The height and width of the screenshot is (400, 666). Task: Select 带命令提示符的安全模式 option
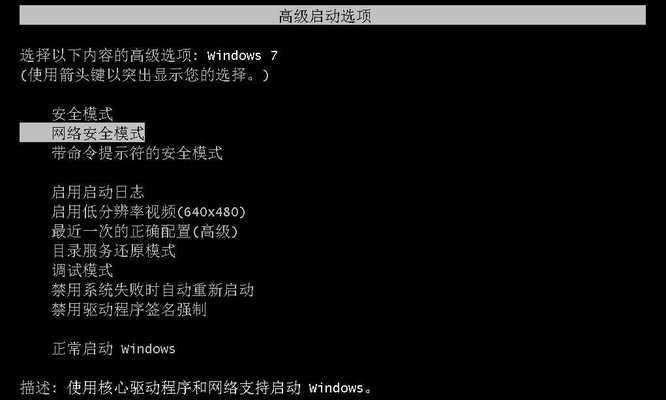click(x=137, y=153)
